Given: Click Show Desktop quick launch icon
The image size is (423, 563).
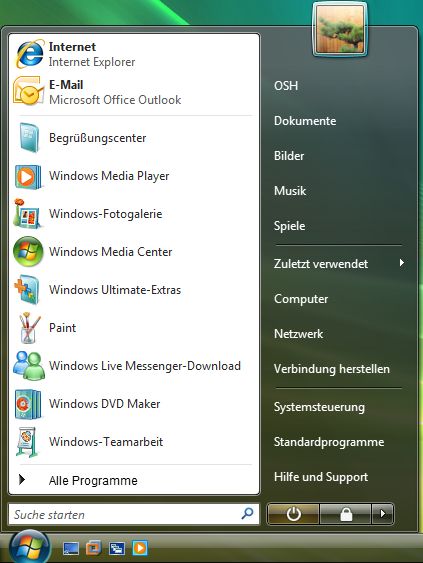Looking at the screenshot, I should [71, 548].
